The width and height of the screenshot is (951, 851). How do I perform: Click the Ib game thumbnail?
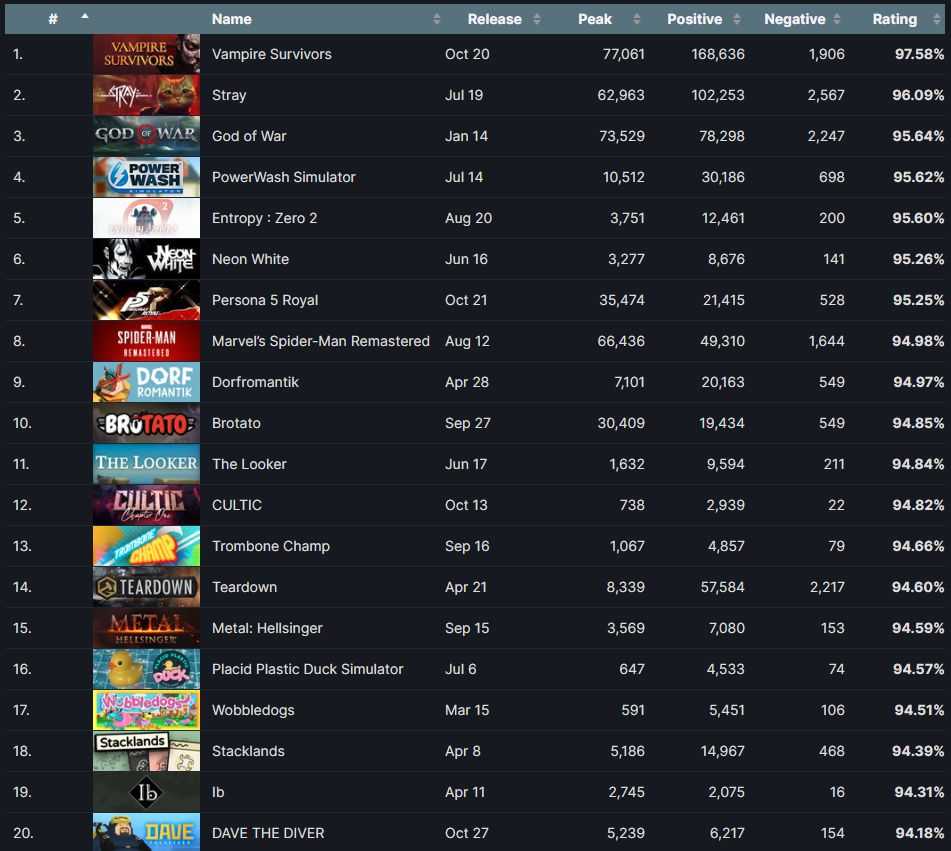point(146,792)
